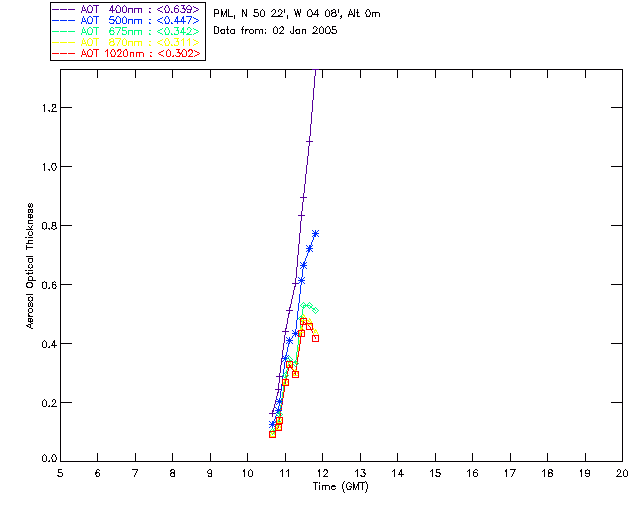Click the 0.8 y-axis tick label

(49, 226)
